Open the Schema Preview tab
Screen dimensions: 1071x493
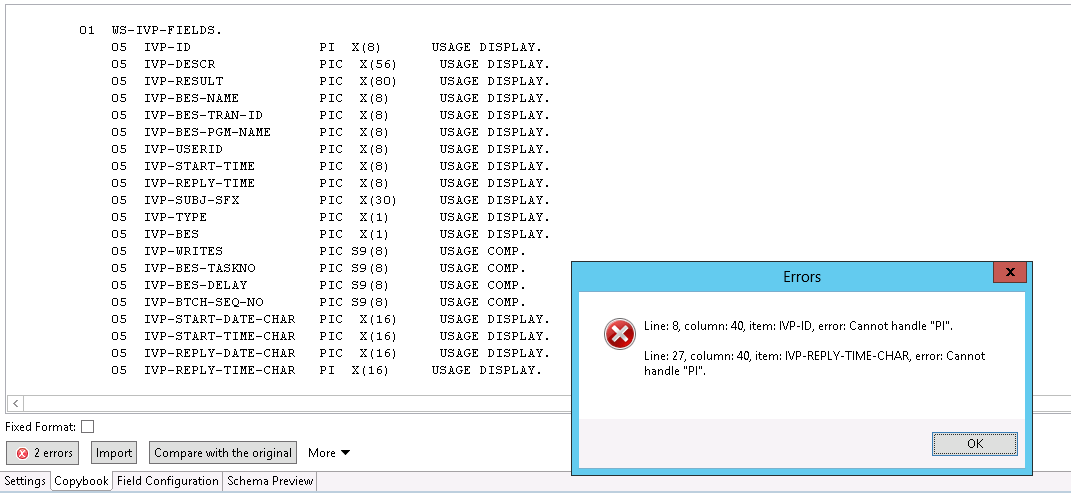click(x=270, y=481)
